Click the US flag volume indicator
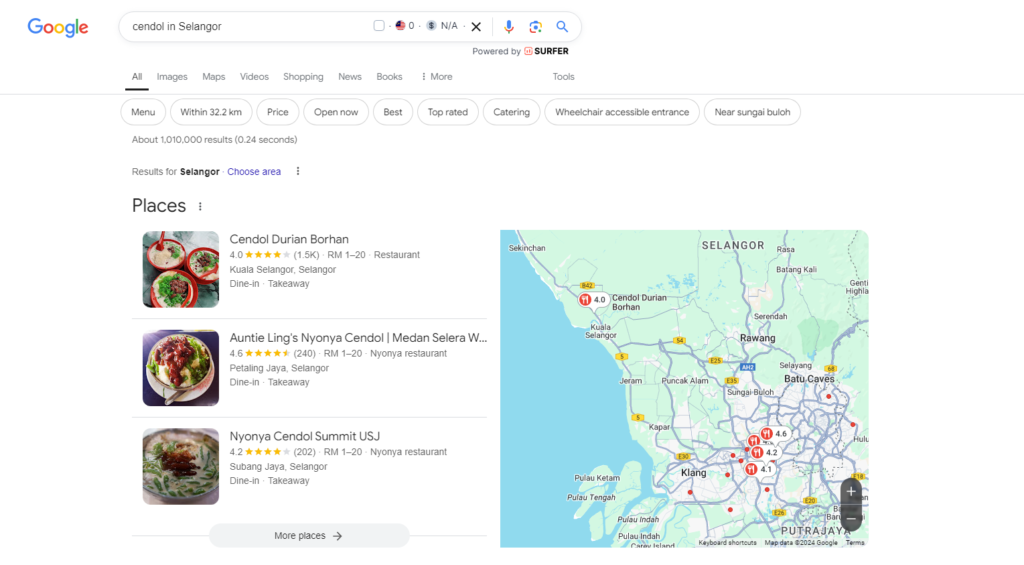Screen dimensions: 1024x565 click(400, 26)
